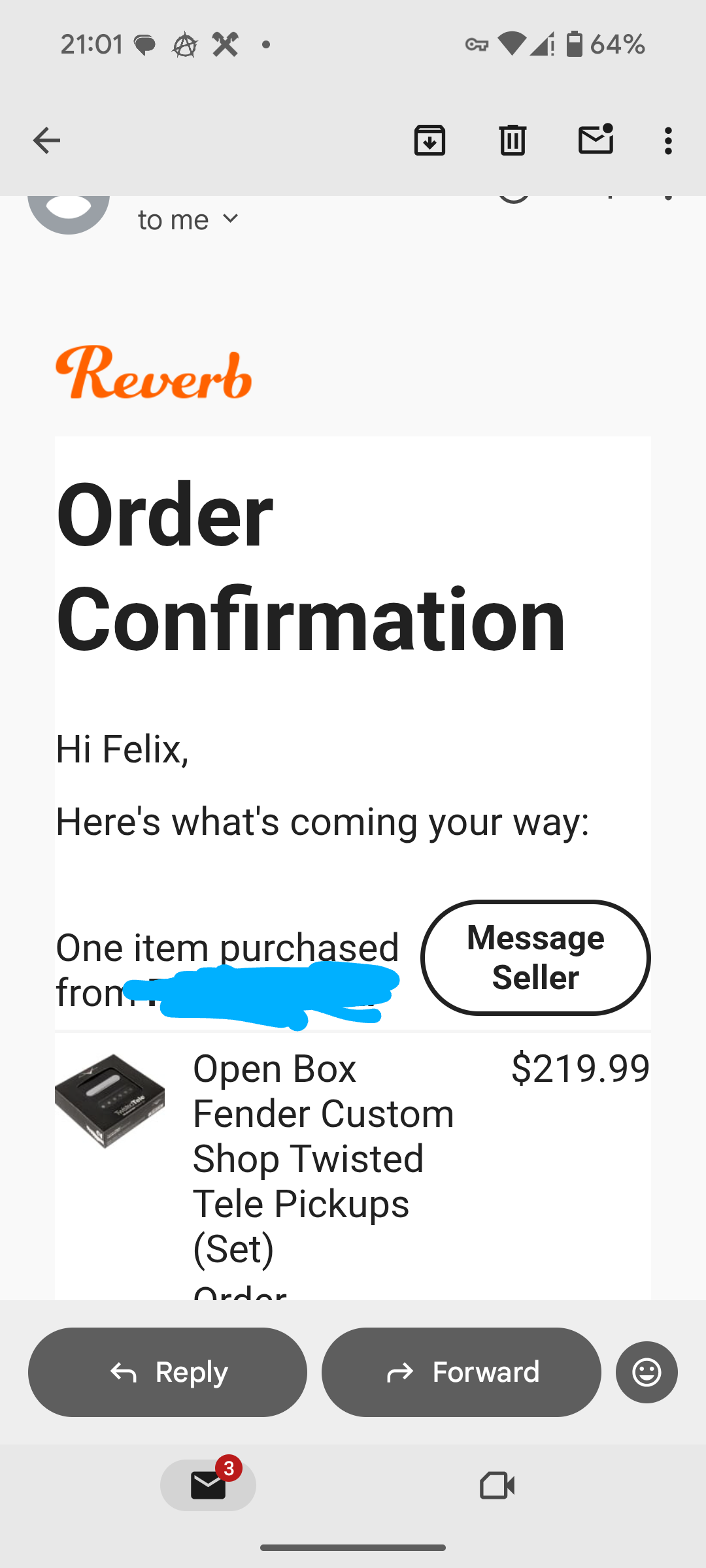Delete the email with trash icon

[x=513, y=140]
